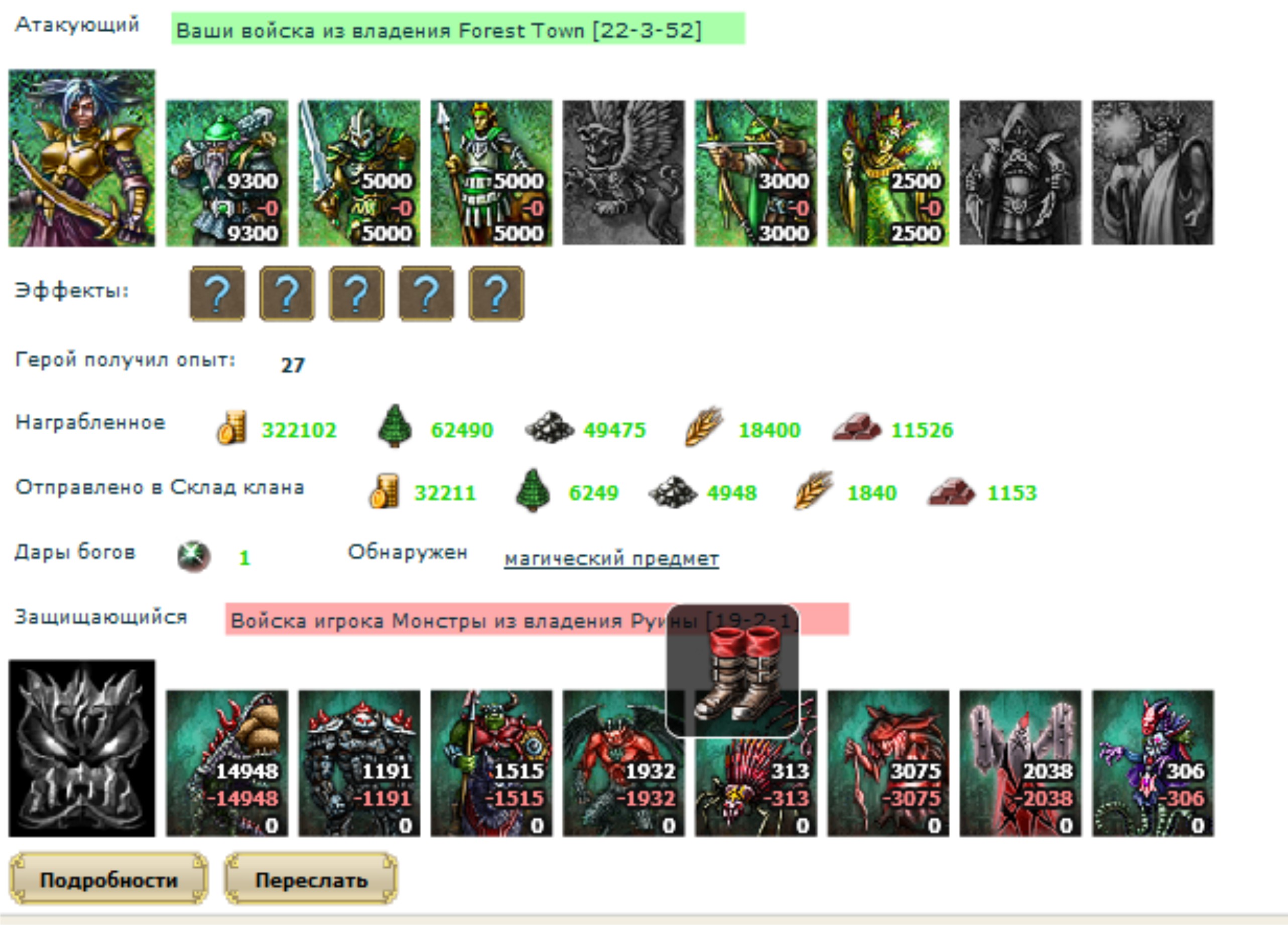Screen dimensions: 1288x925
Task: Click the gods' gift green gem icon
Action: pyautogui.click(x=194, y=556)
